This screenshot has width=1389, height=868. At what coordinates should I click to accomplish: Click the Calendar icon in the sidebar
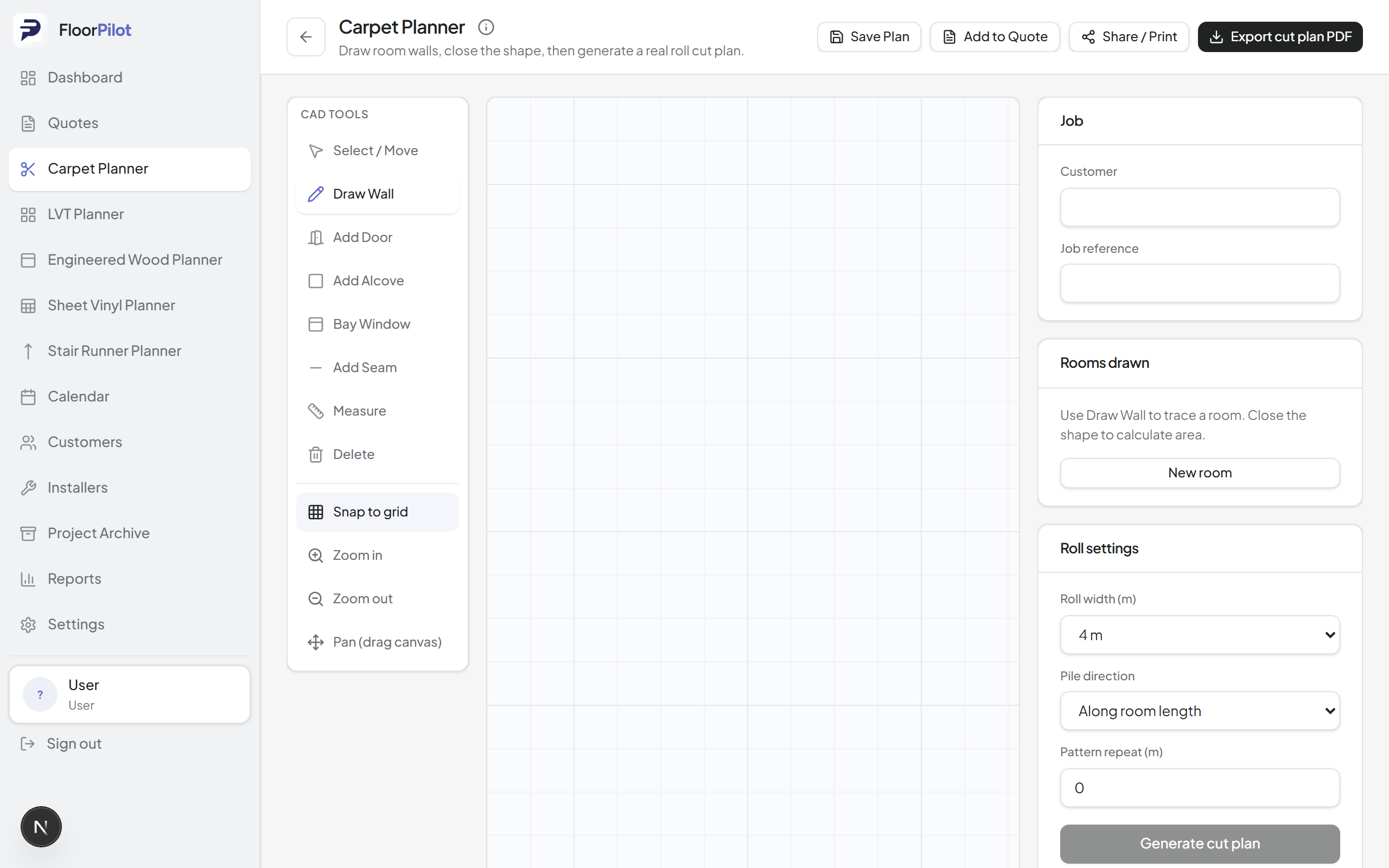[x=28, y=397]
